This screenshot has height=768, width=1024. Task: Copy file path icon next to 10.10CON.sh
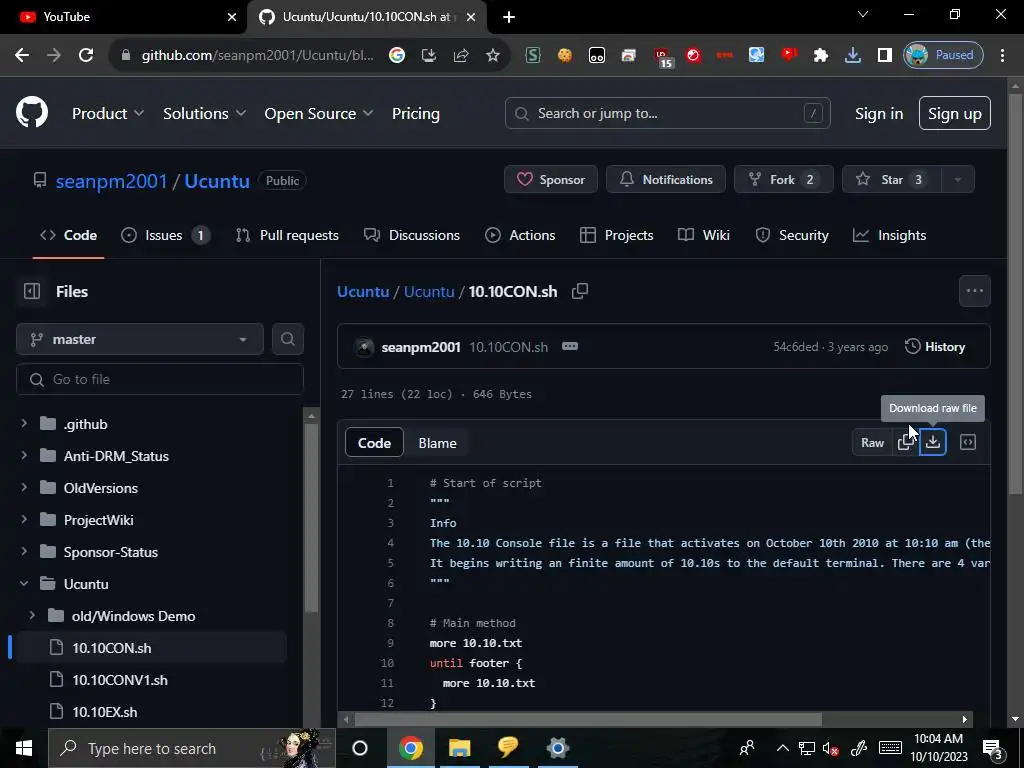click(x=580, y=291)
